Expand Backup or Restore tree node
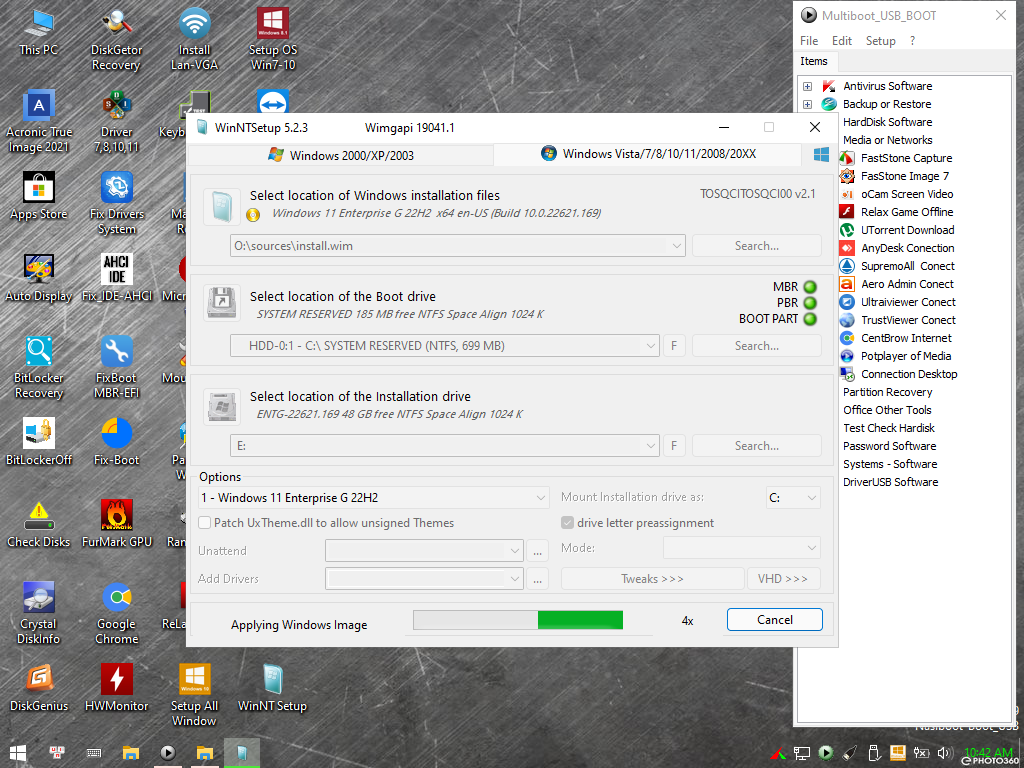Image resolution: width=1024 pixels, height=768 pixels. click(x=808, y=104)
